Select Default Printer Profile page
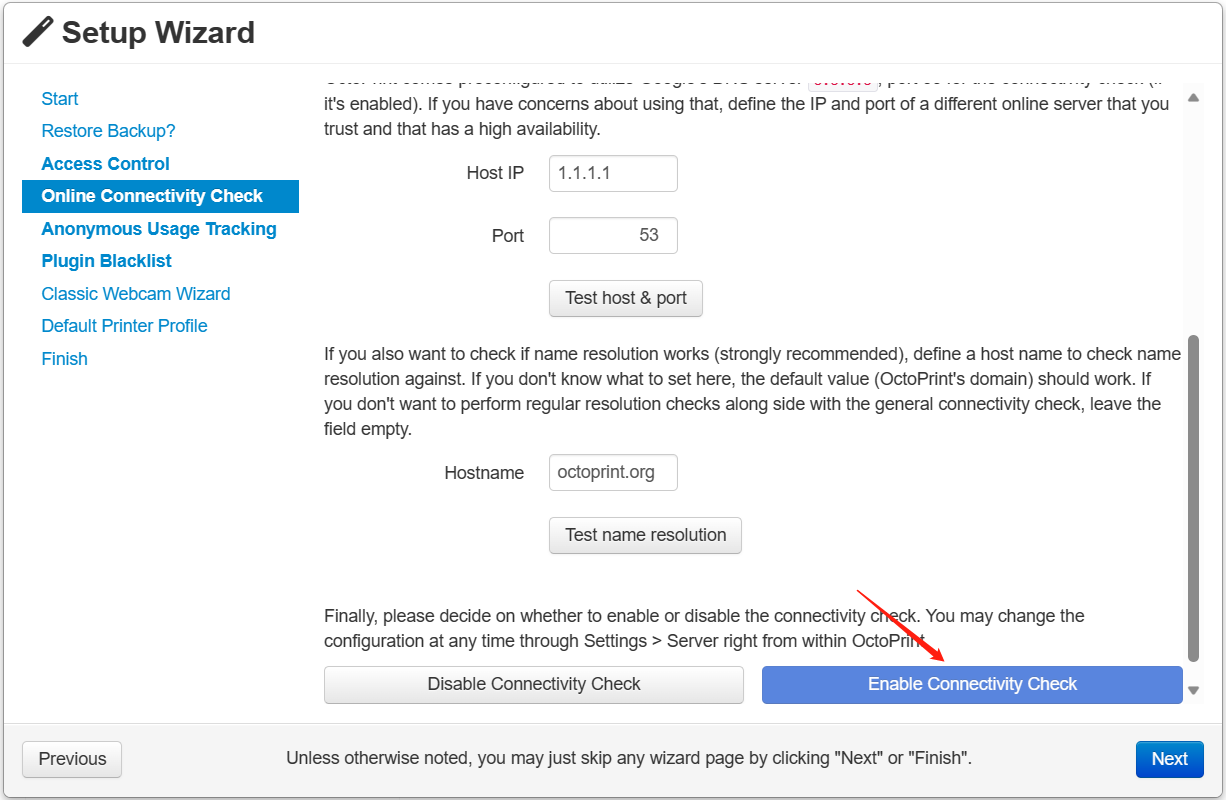 tap(124, 326)
